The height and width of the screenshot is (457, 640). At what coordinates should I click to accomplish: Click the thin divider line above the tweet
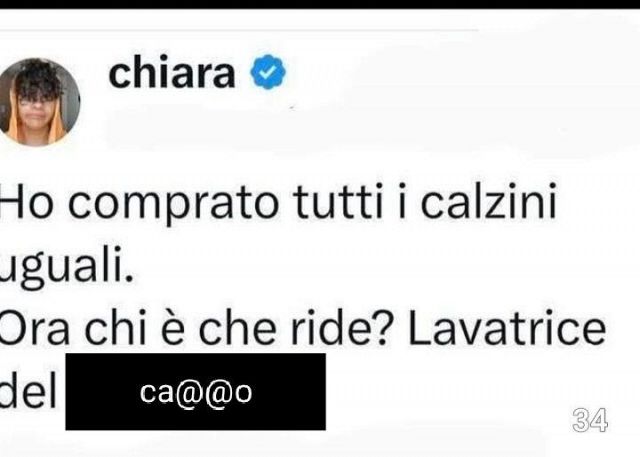[x=239, y=30]
